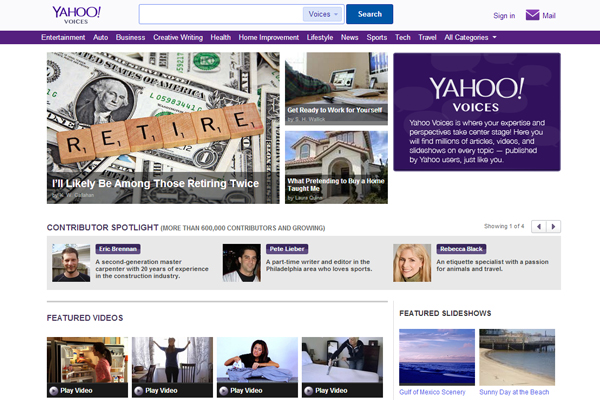Screen dimensions: 600x400
Task: Open the Sign in link
Action: click(504, 16)
